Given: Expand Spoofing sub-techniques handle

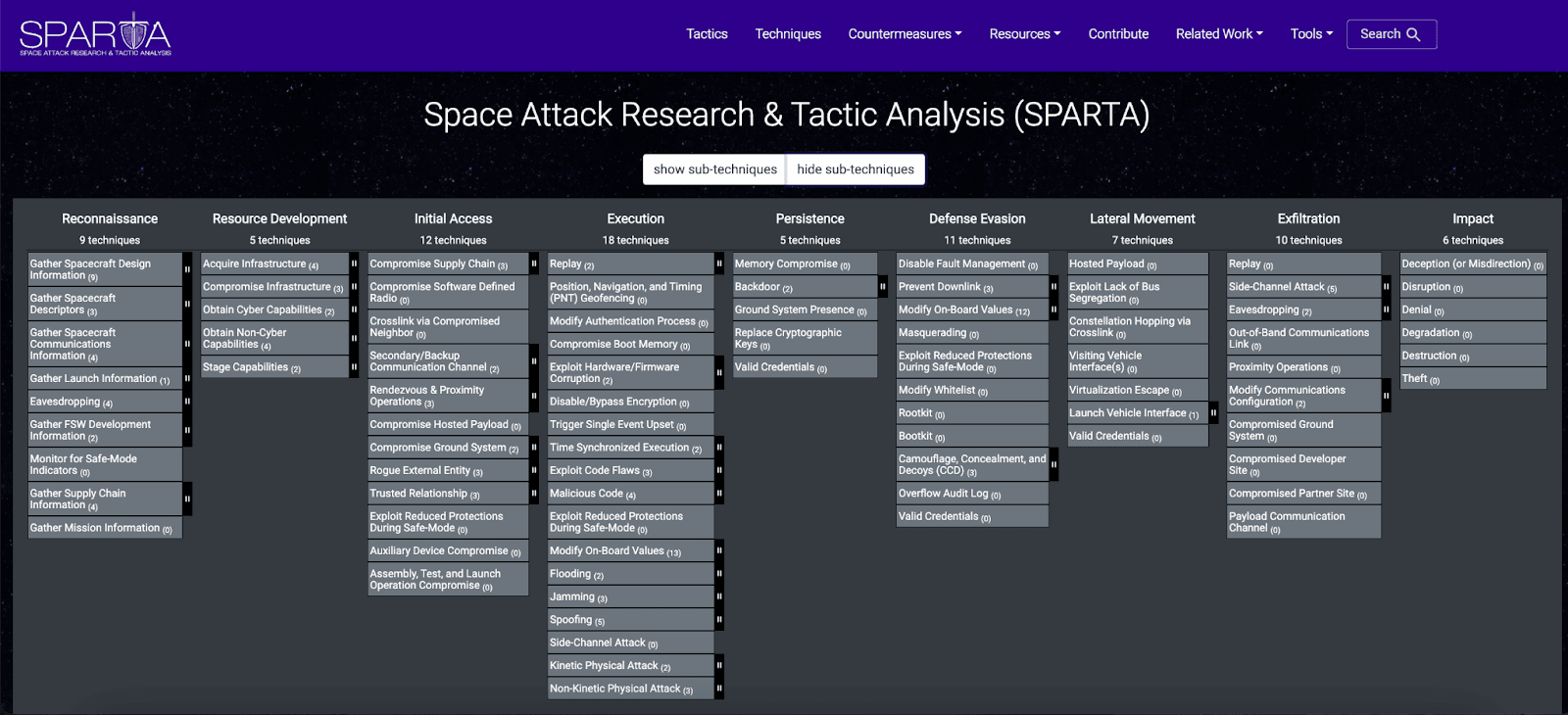Looking at the screenshot, I should click(x=719, y=619).
